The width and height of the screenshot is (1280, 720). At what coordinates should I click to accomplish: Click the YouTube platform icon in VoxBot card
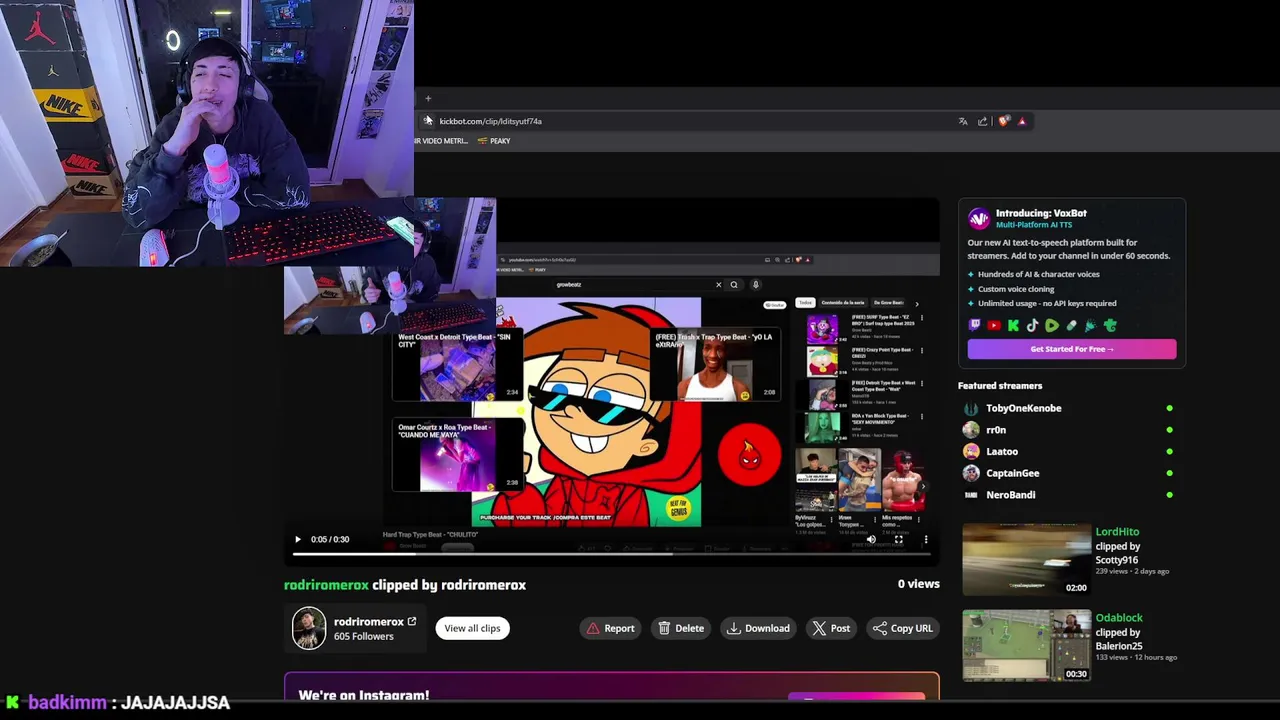[994, 325]
